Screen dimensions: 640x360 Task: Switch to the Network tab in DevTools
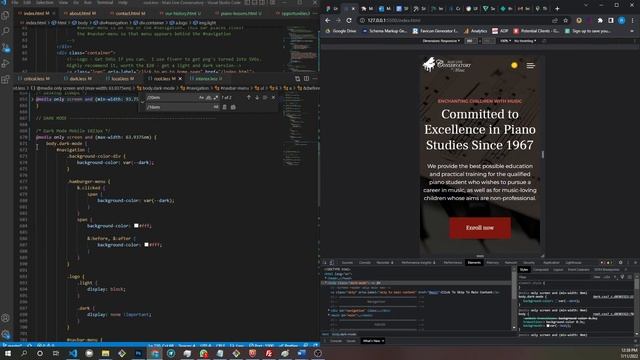click(511, 262)
